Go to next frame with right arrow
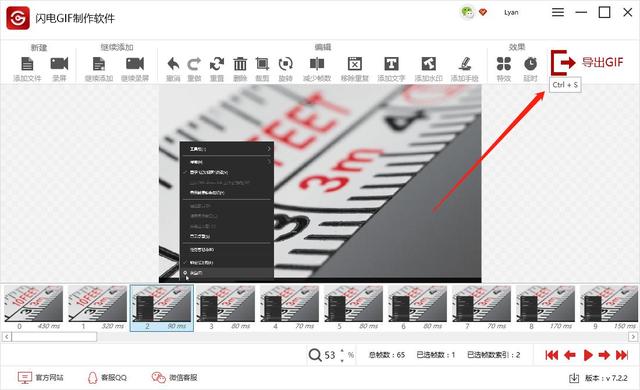This screenshot has width=640, height=390. click(604, 355)
